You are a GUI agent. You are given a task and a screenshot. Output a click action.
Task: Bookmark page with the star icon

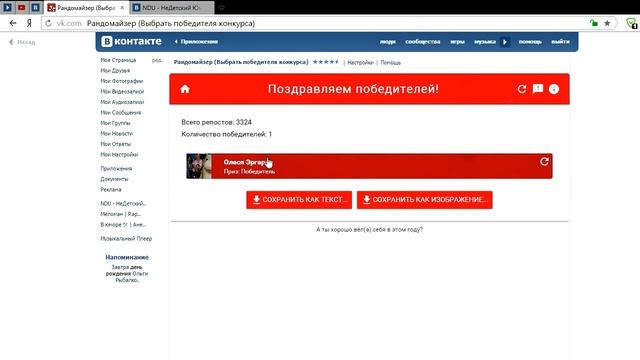coord(607,23)
